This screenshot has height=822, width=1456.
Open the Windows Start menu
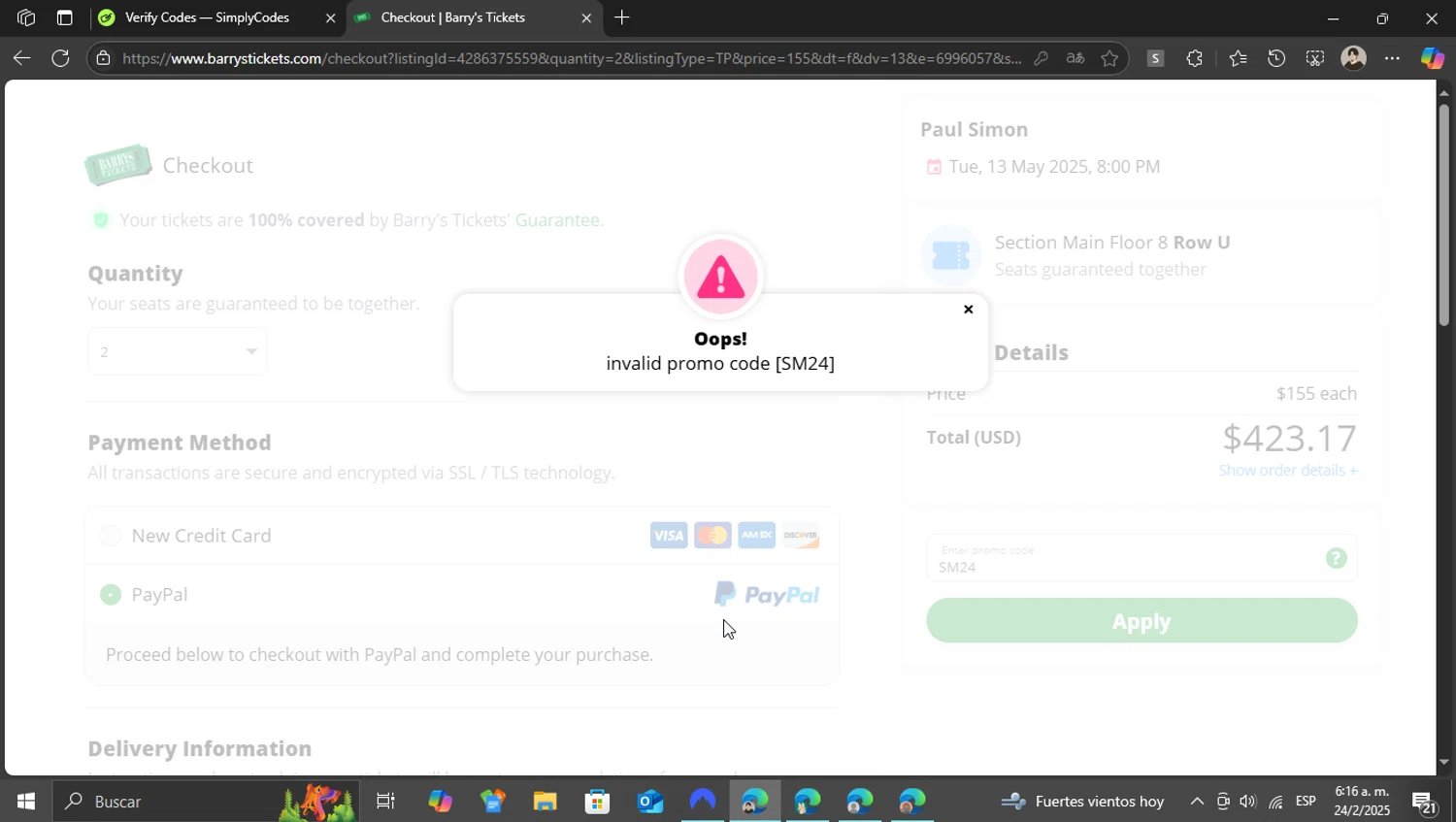tap(26, 802)
